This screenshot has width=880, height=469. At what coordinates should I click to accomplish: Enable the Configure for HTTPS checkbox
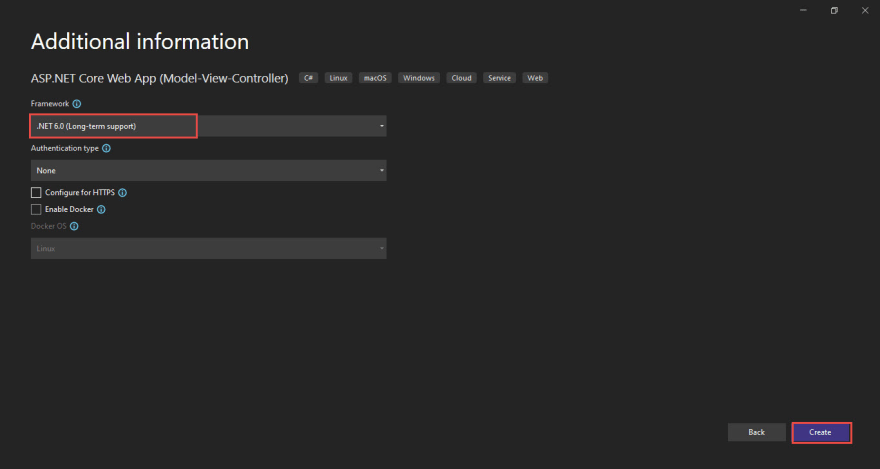click(36, 192)
